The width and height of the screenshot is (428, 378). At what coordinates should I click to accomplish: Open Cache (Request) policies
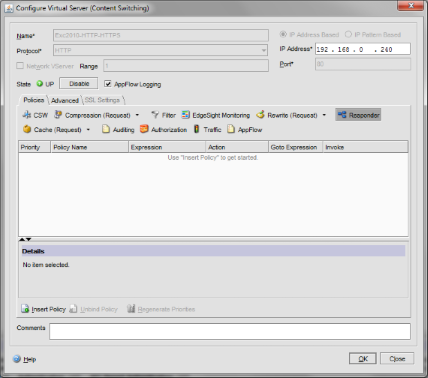tap(27, 129)
